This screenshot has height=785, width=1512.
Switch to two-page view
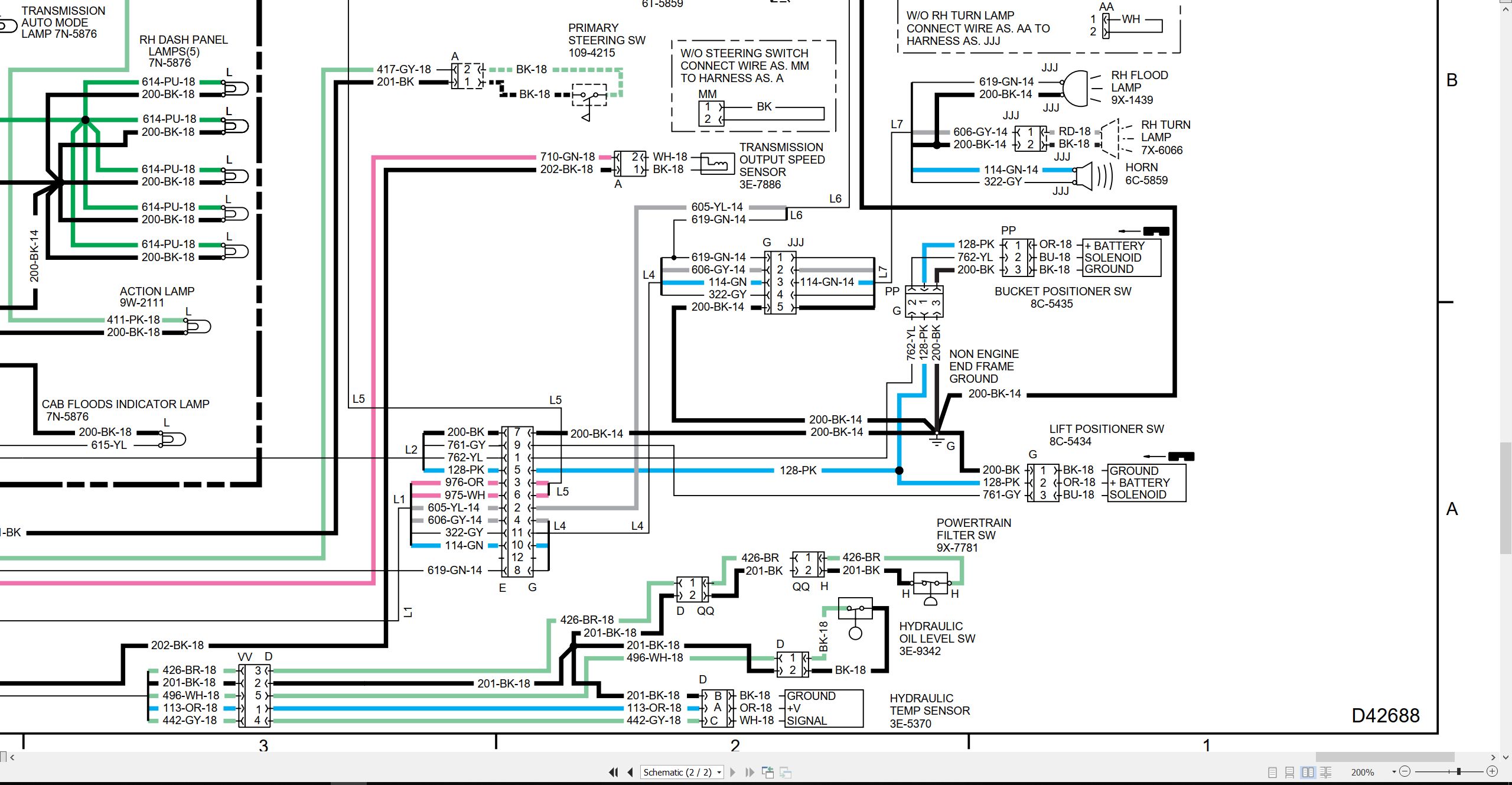pos(1308,772)
